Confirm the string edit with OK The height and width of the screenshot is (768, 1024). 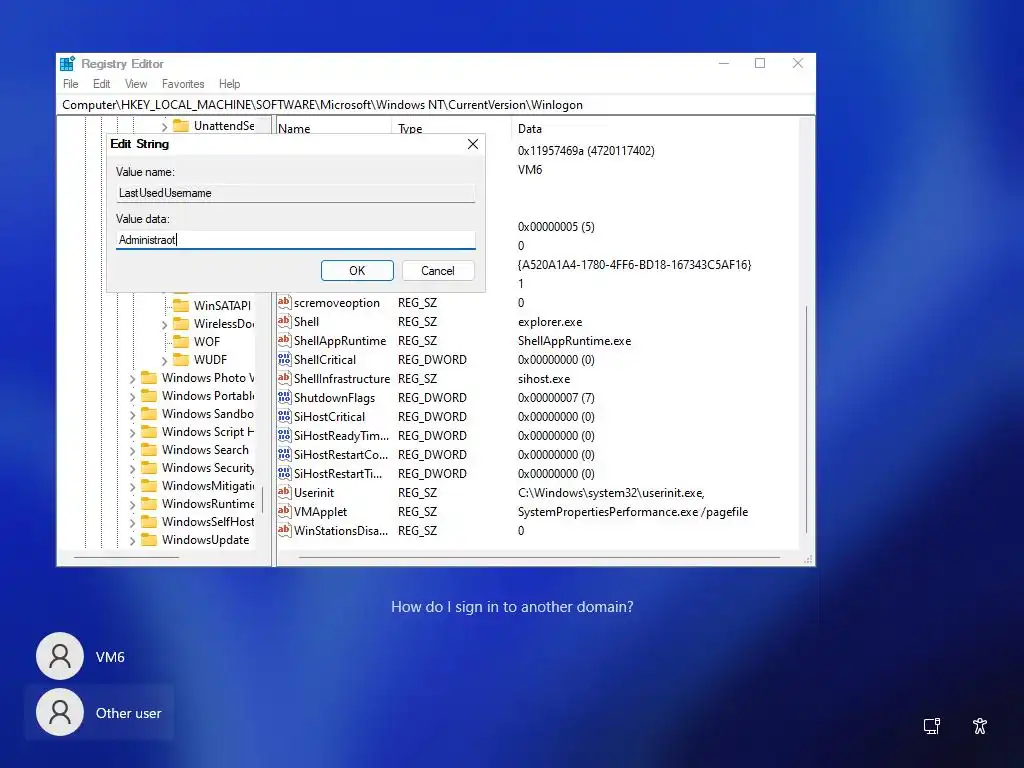(357, 270)
